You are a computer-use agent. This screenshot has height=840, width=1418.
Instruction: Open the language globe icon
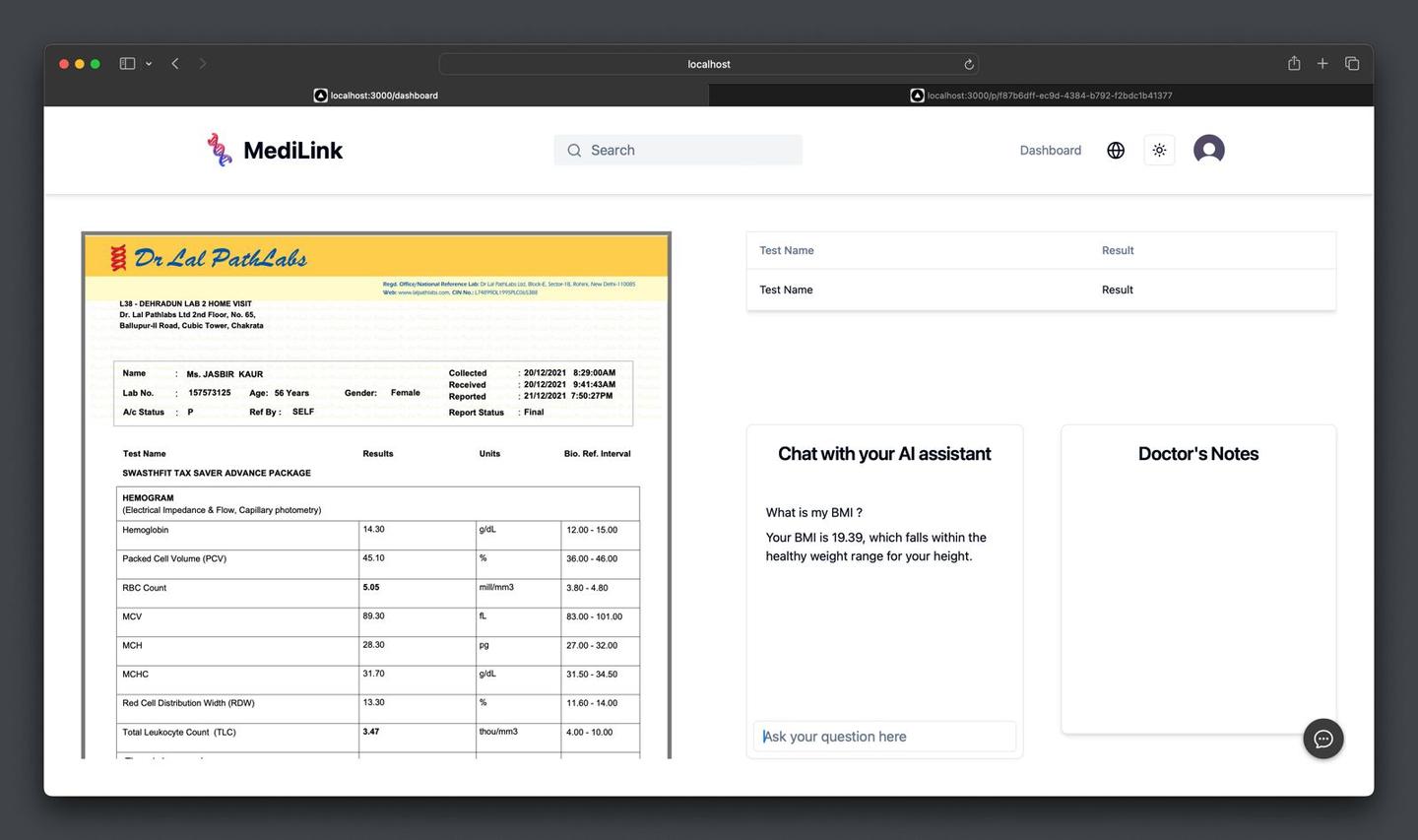click(x=1116, y=150)
